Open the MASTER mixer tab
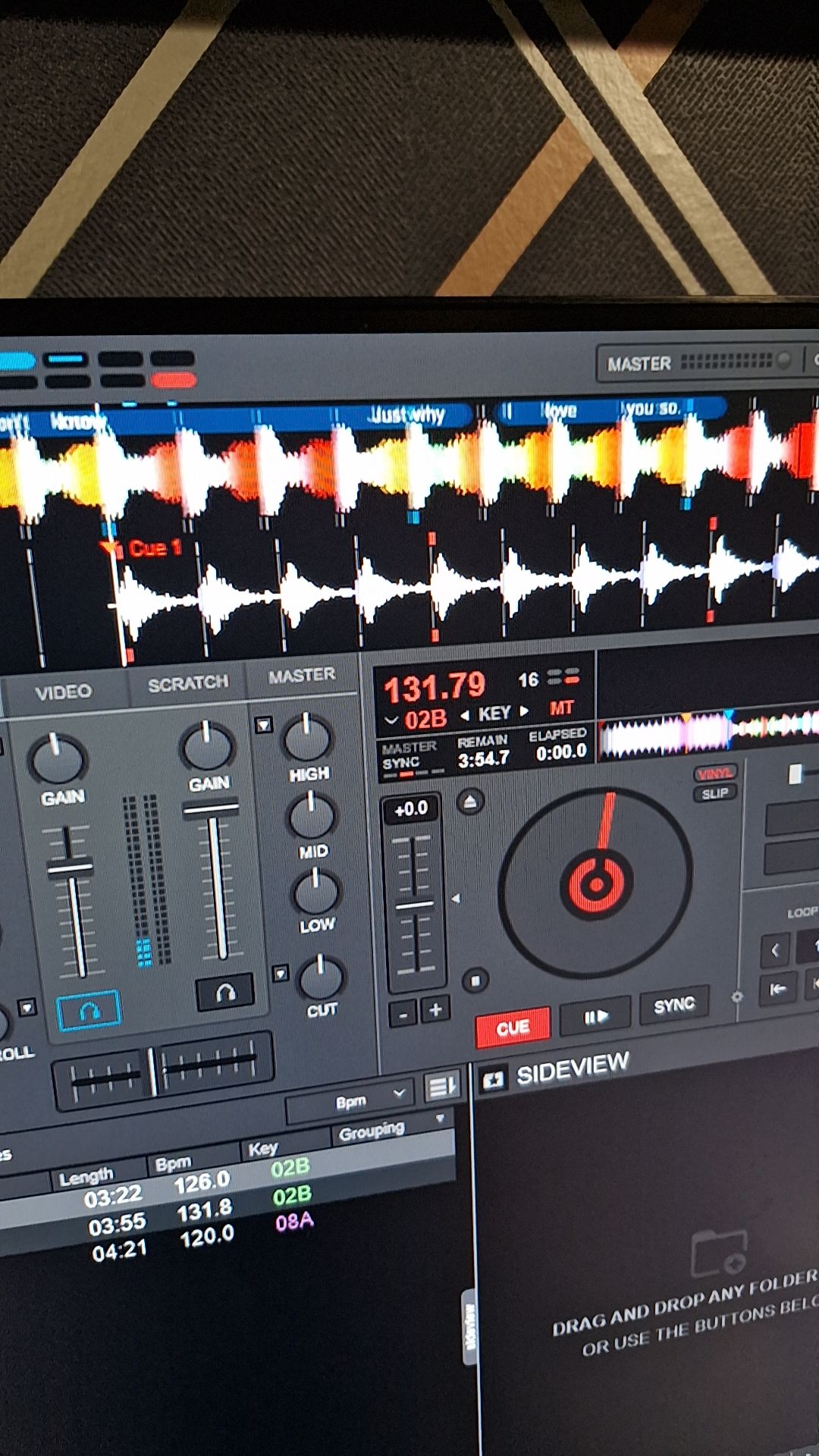The height and width of the screenshot is (1456, 819). coord(302,675)
